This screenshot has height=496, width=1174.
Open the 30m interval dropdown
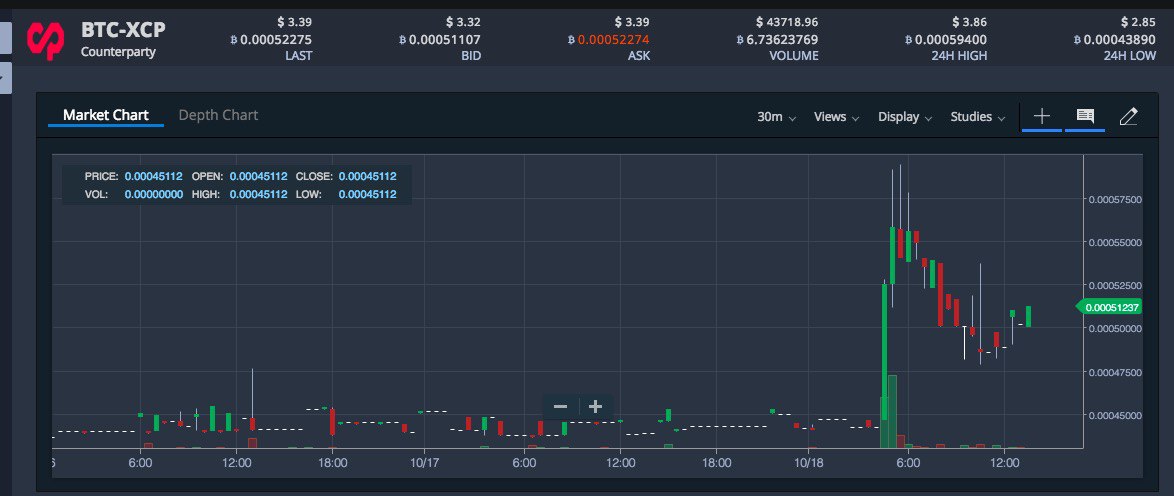(776, 117)
